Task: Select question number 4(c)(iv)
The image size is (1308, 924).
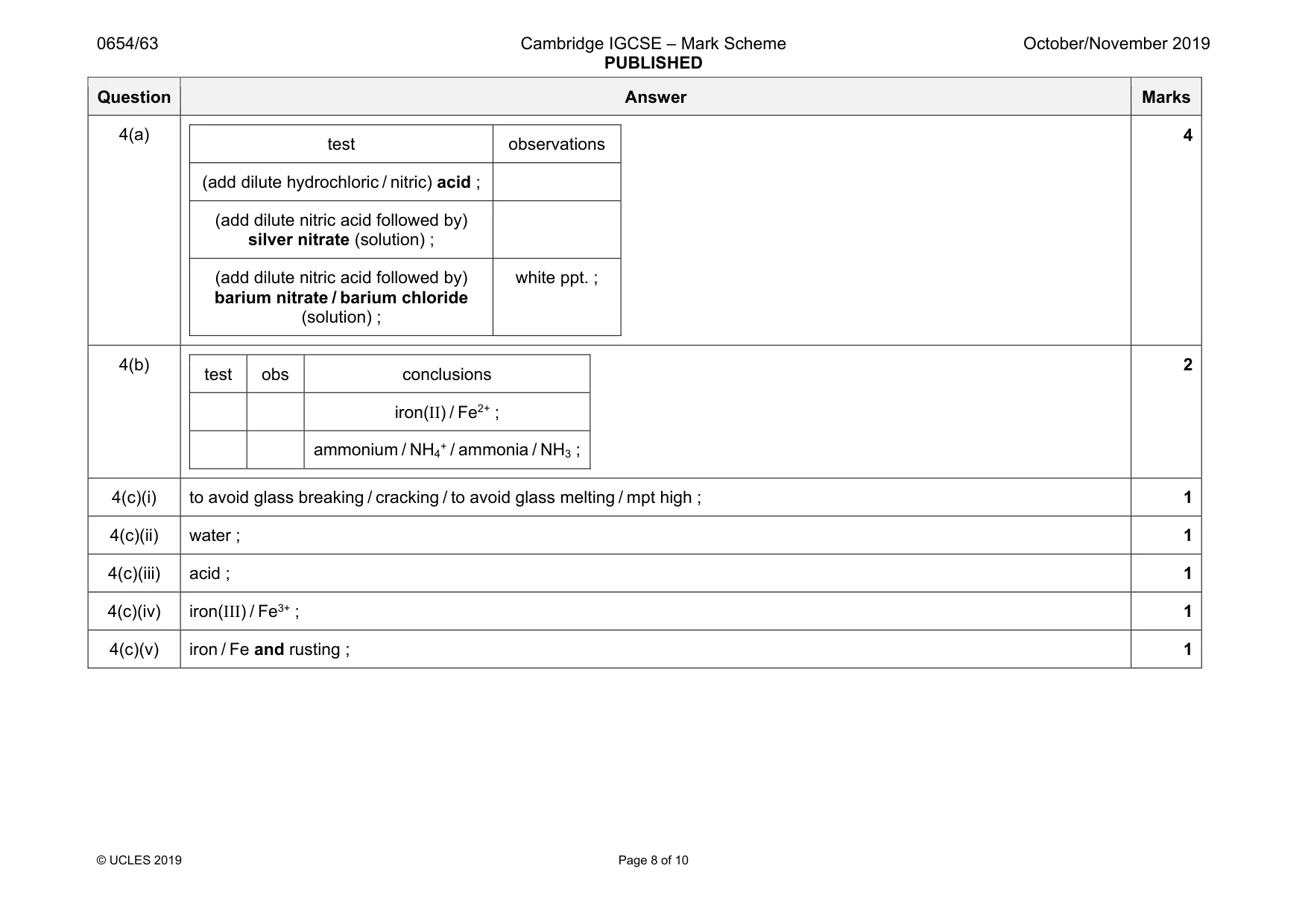Action: click(x=134, y=611)
